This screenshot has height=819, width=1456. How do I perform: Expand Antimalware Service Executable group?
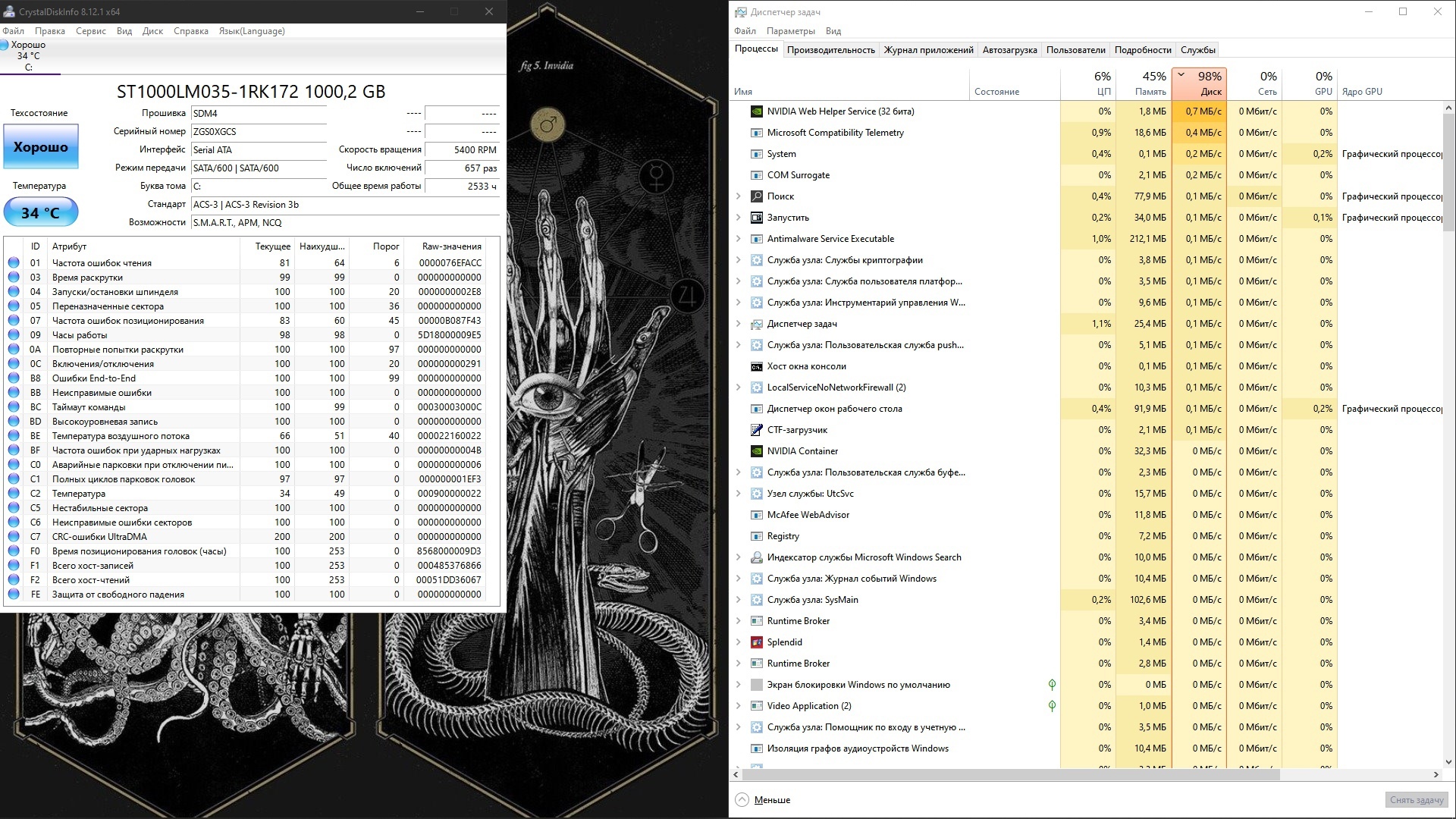pyautogui.click(x=739, y=239)
